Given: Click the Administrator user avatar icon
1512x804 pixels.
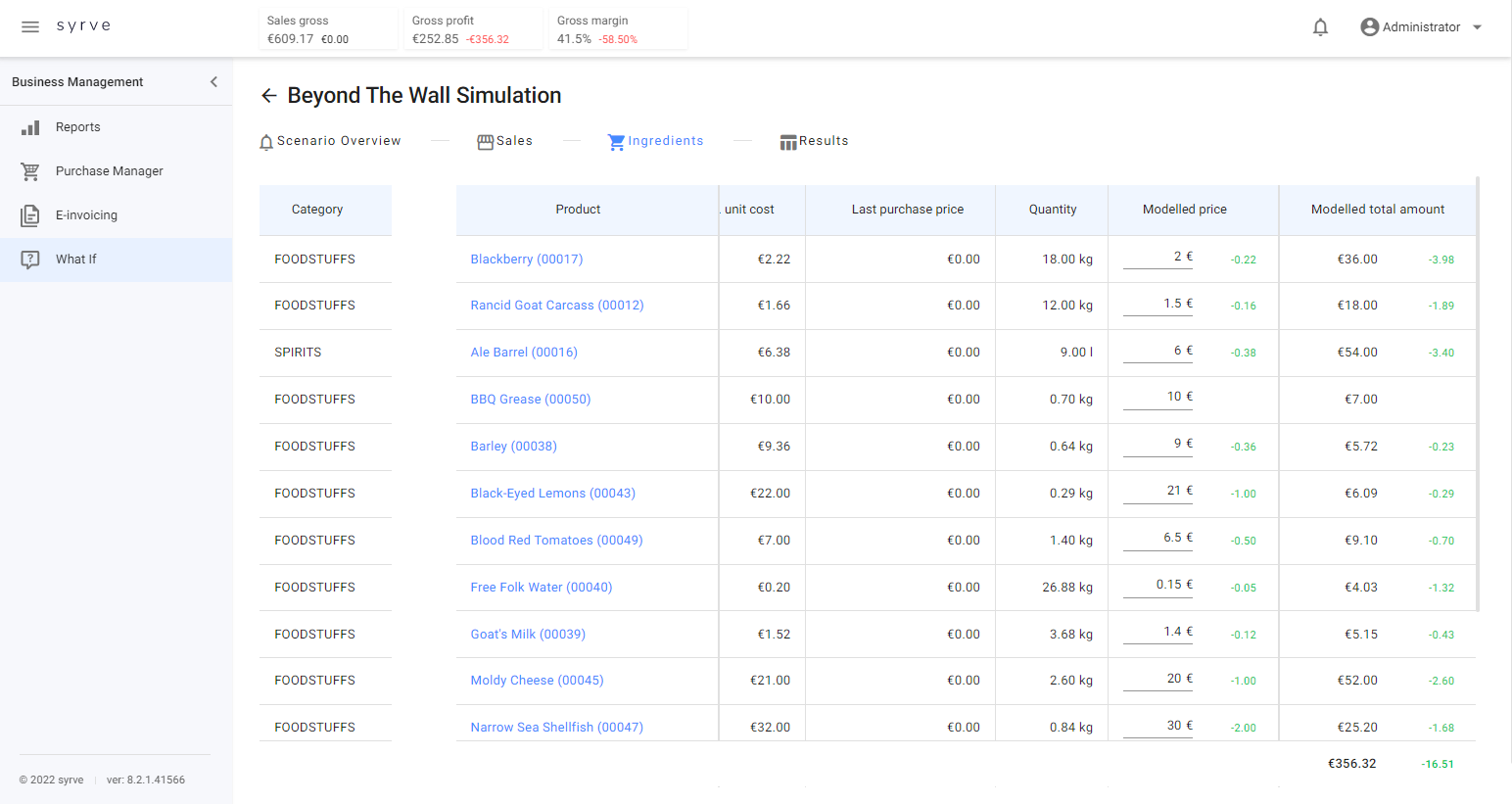Looking at the screenshot, I should 1369,27.
